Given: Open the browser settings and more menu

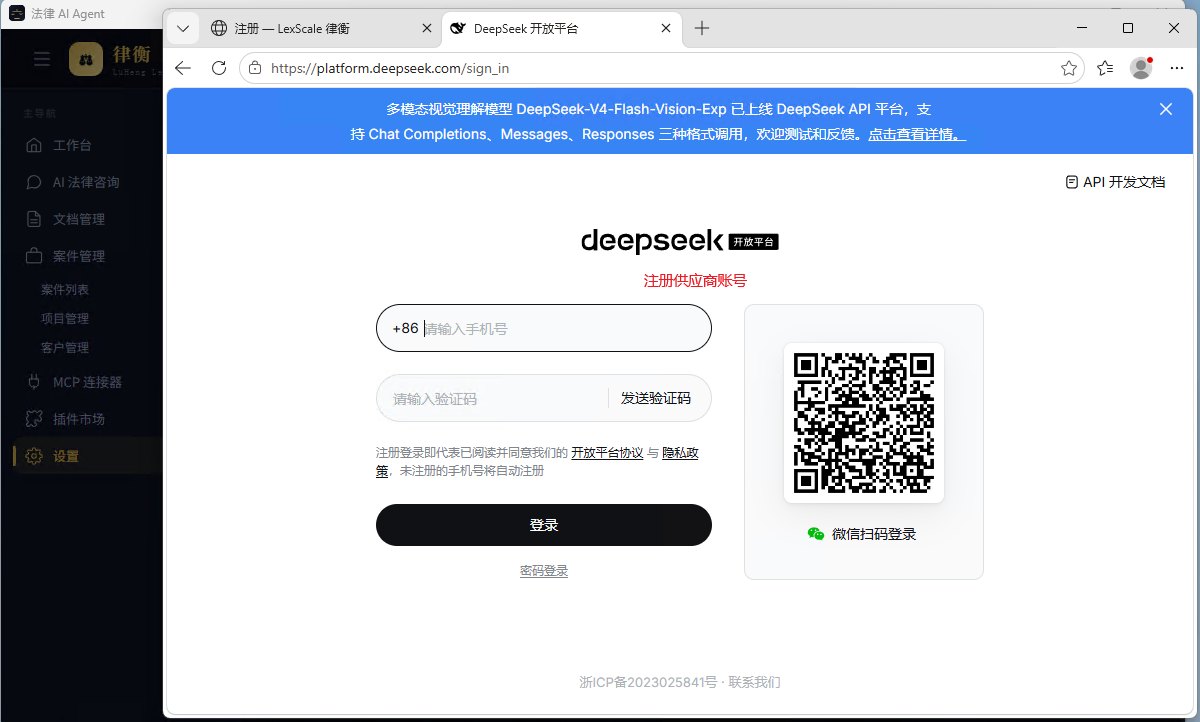Looking at the screenshot, I should [1177, 68].
